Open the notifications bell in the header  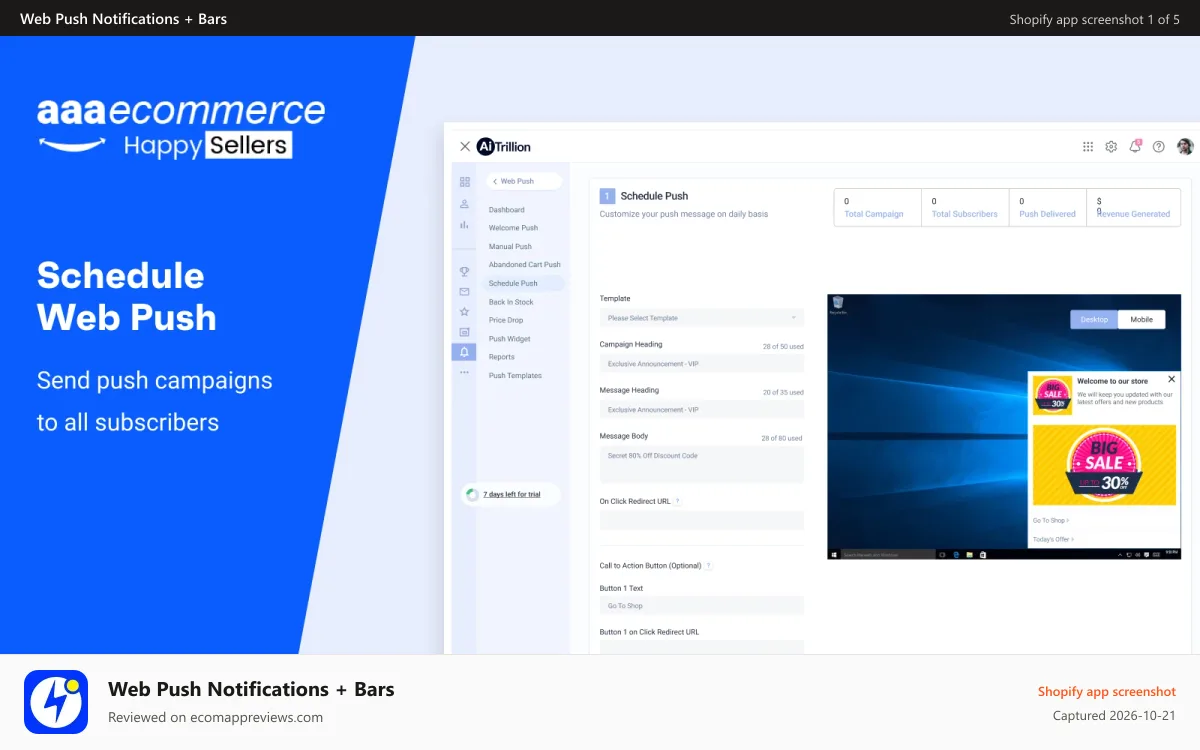tap(1135, 146)
